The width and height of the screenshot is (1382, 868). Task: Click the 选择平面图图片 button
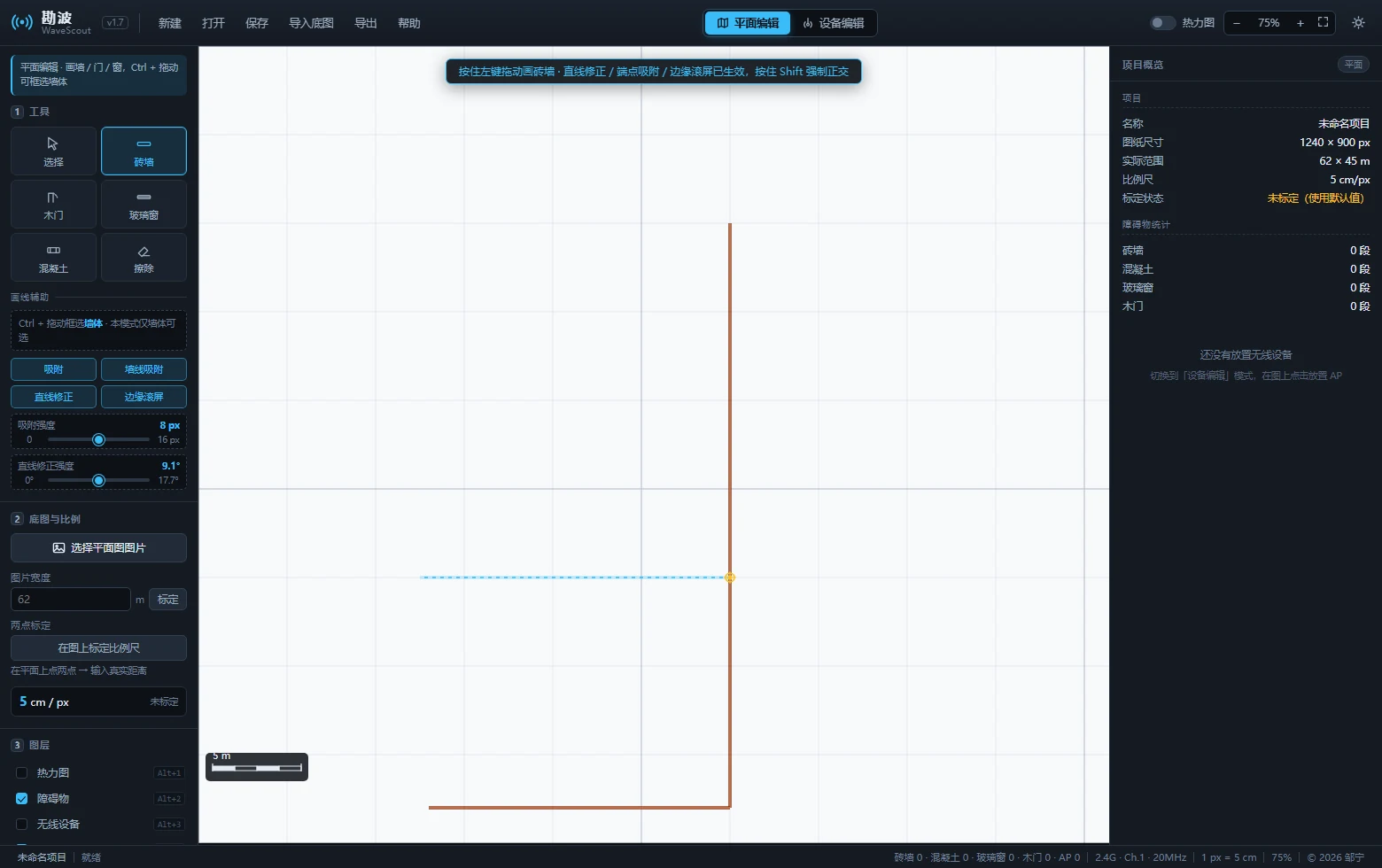coord(98,547)
